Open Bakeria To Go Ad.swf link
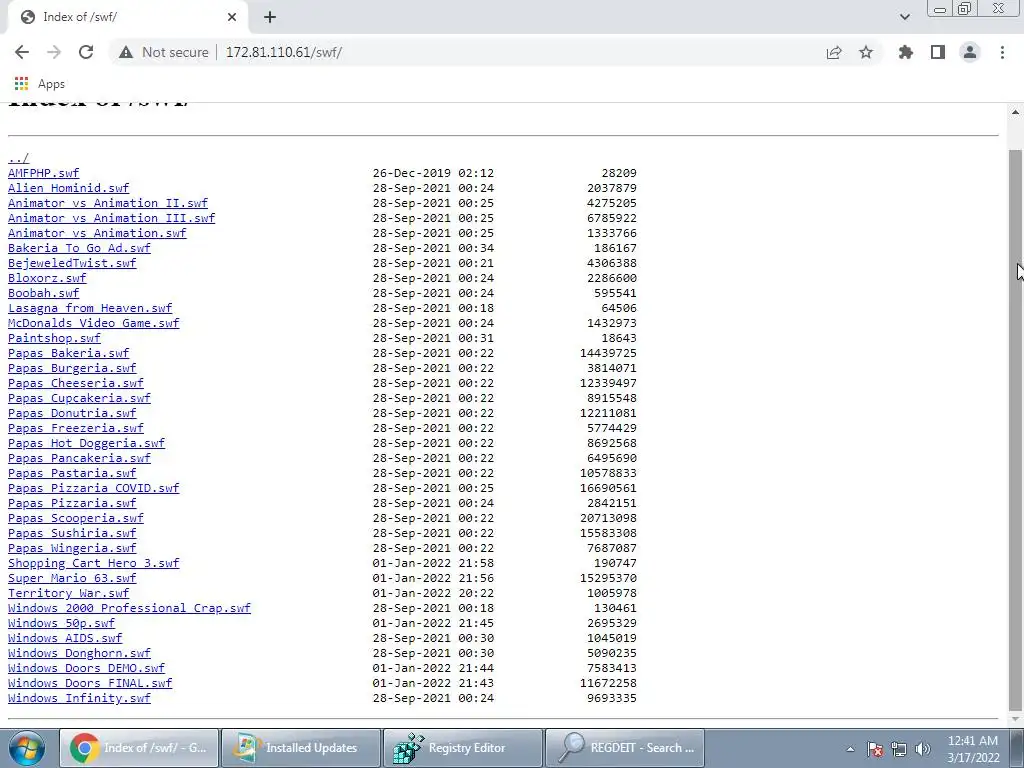Image resolution: width=1024 pixels, height=768 pixels. (79, 248)
